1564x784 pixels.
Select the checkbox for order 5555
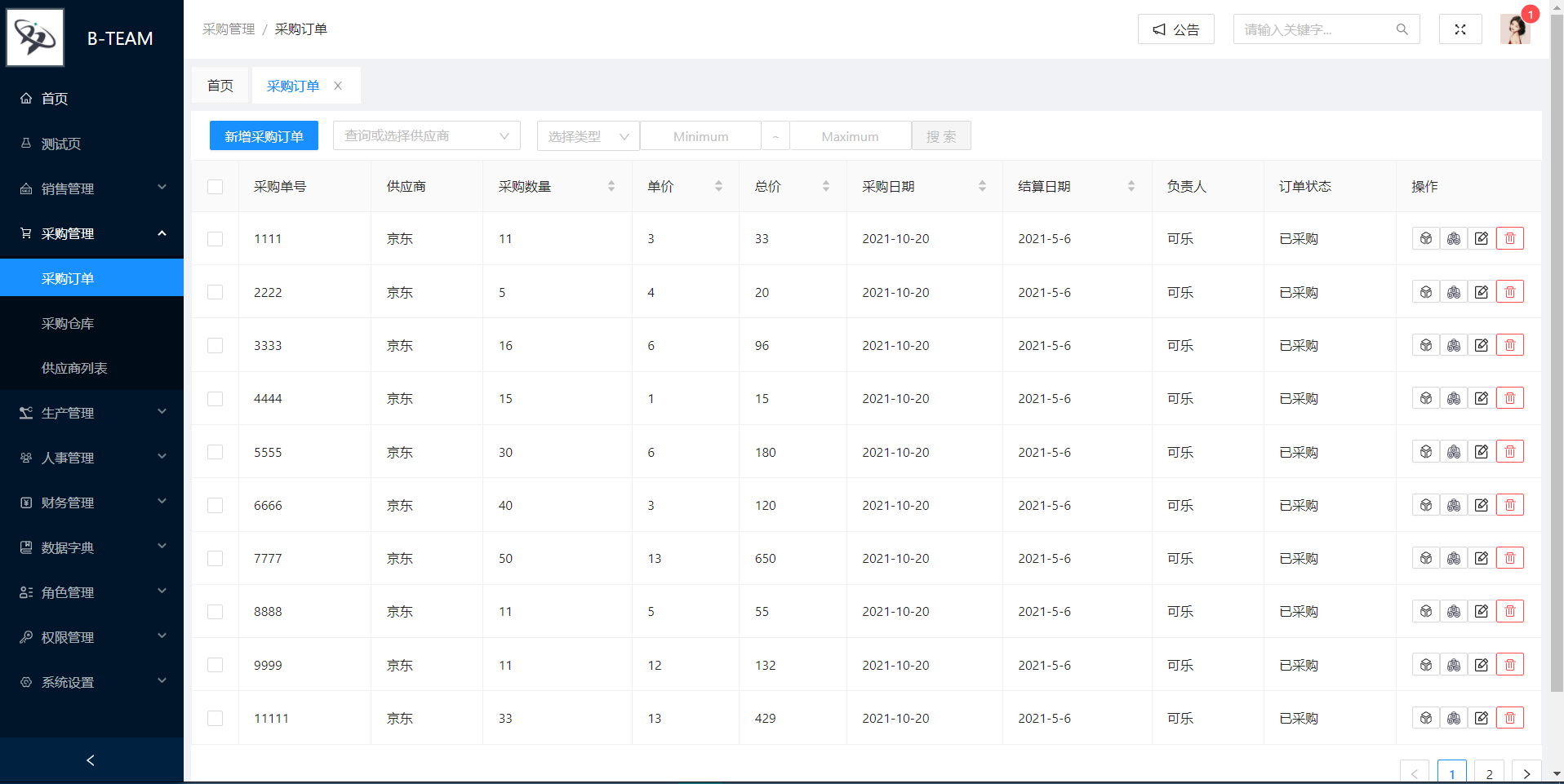point(215,452)
